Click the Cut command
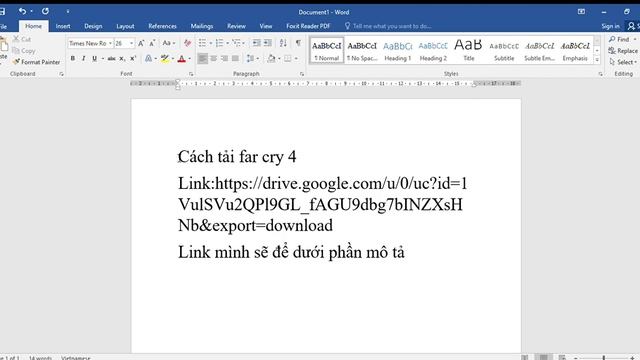Viewport: 640px width, 360px height. point(22,39)
